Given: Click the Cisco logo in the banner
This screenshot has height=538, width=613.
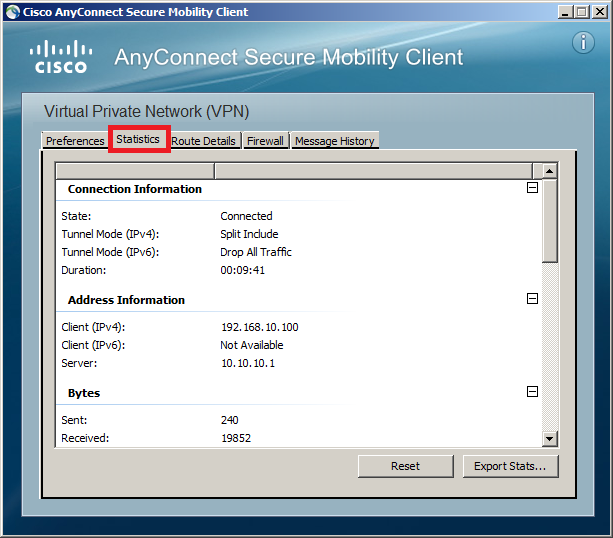Looking at the screenshot, I should (x=61, y=57).
